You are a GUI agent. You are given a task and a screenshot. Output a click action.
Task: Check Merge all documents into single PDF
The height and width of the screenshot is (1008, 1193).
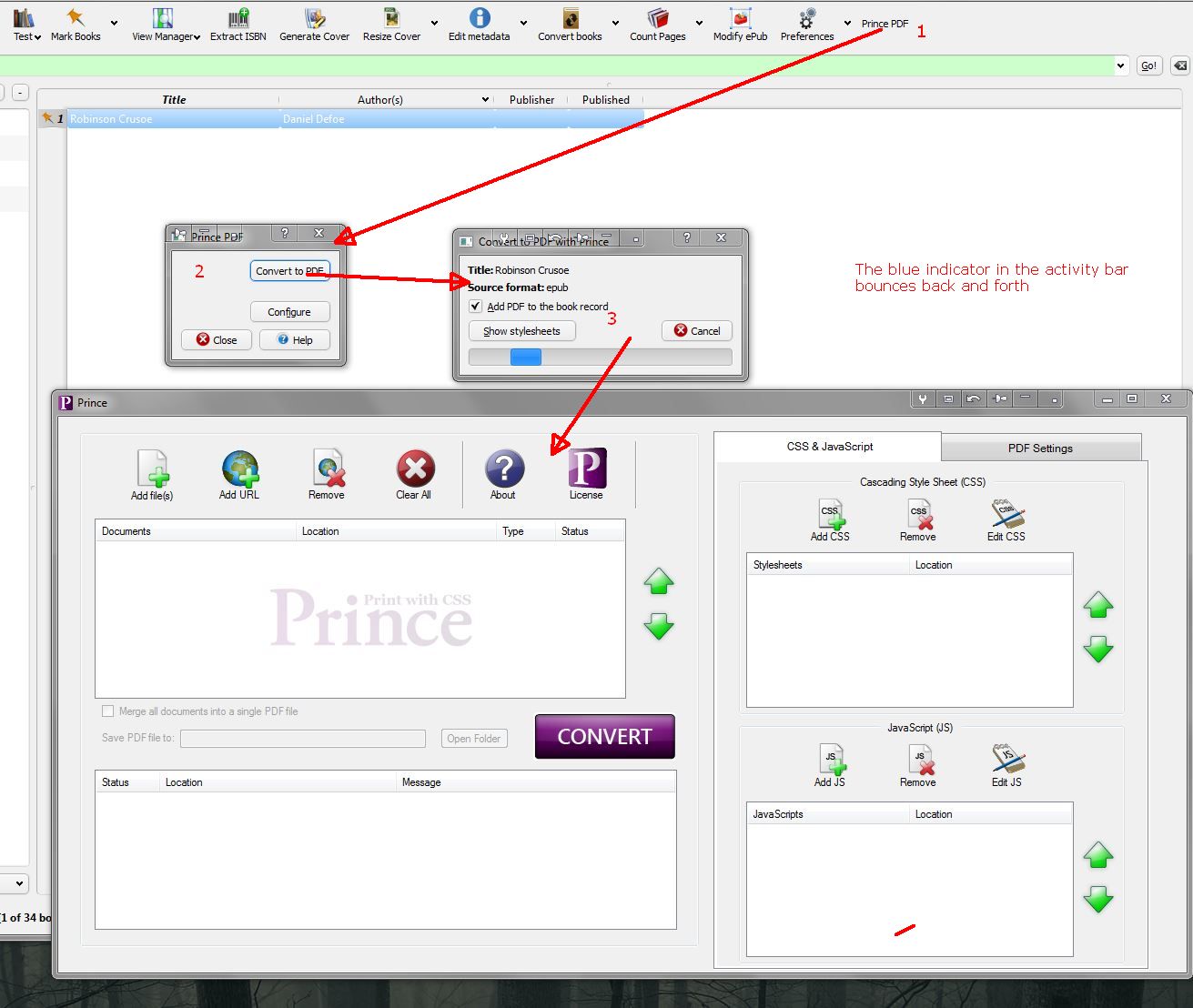pos(108,711)
